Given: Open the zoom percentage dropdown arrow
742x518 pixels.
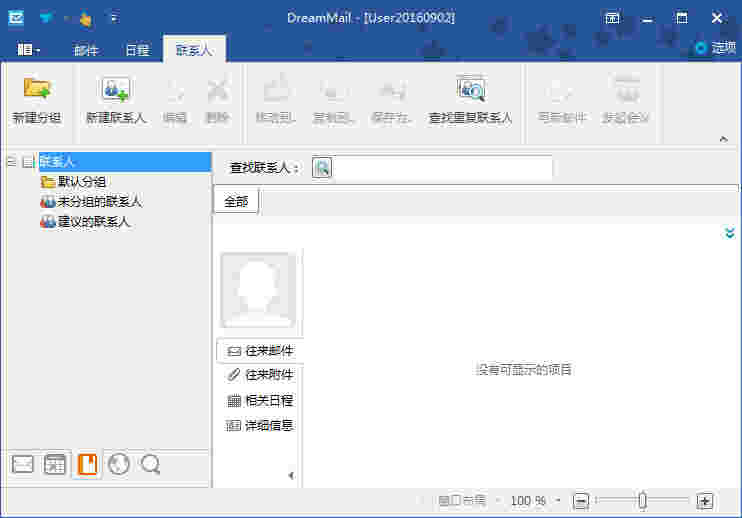Looking at the screenshot, I should (x=559, y=500).
